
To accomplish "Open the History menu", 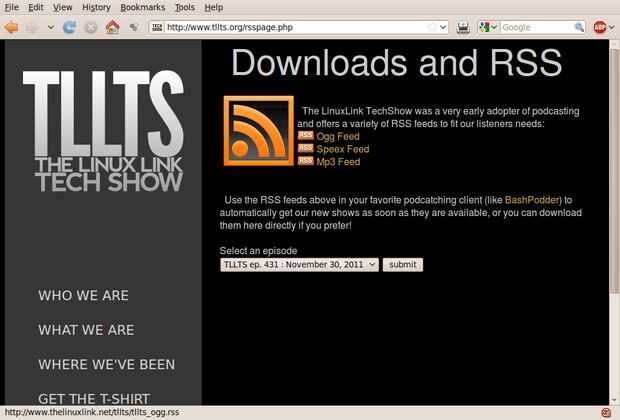I will coord(96,7).
